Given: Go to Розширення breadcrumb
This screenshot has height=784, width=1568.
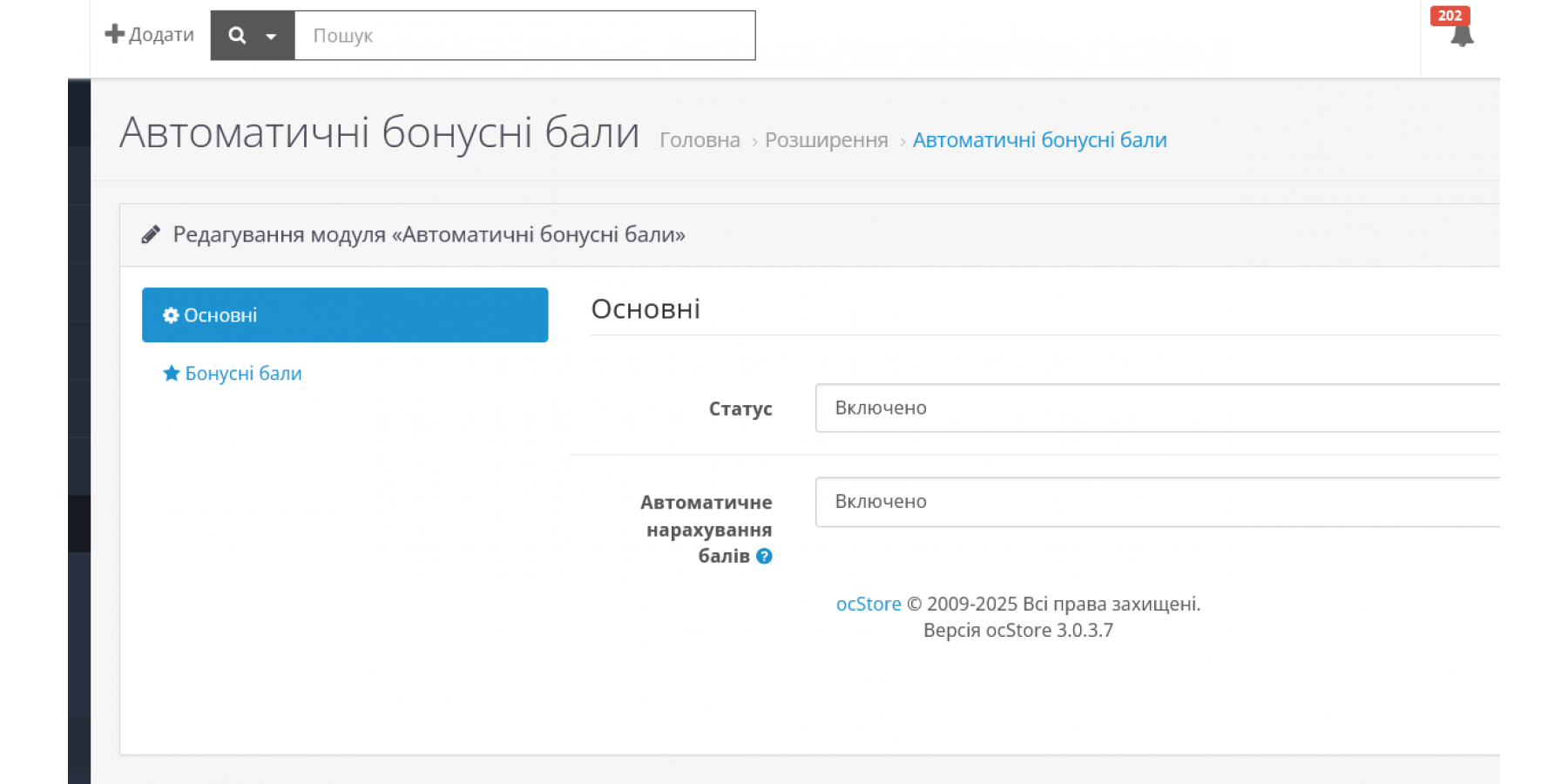Looking at the screenshot, I should pos(826,140).
